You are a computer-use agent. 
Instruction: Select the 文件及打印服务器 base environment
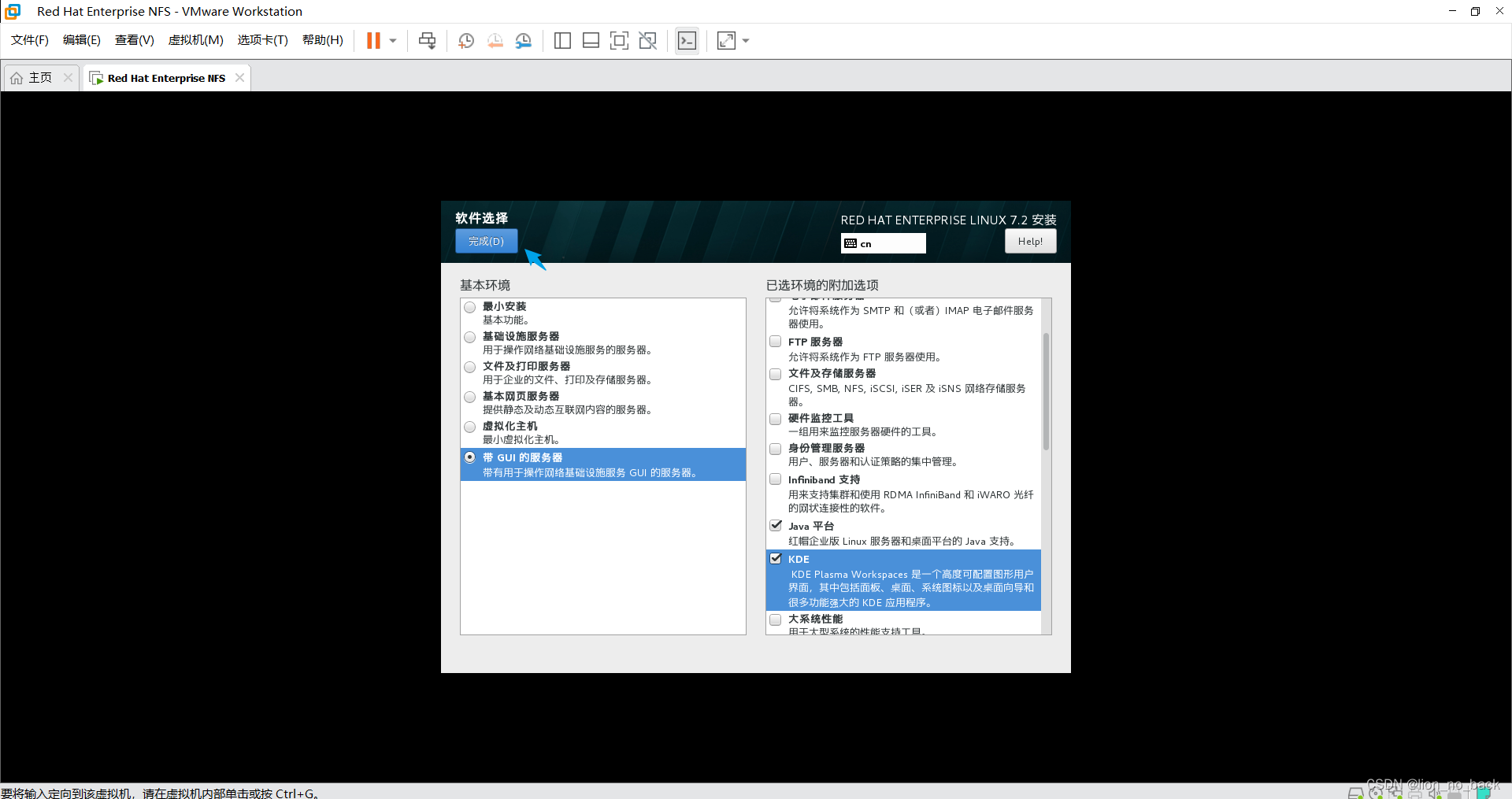pos(470,367)
